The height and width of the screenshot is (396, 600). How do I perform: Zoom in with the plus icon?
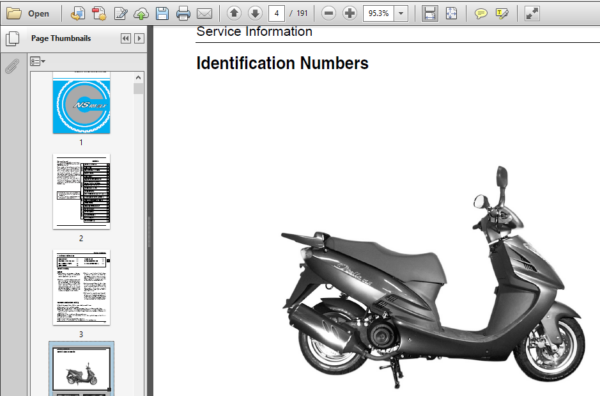point(349,13)
